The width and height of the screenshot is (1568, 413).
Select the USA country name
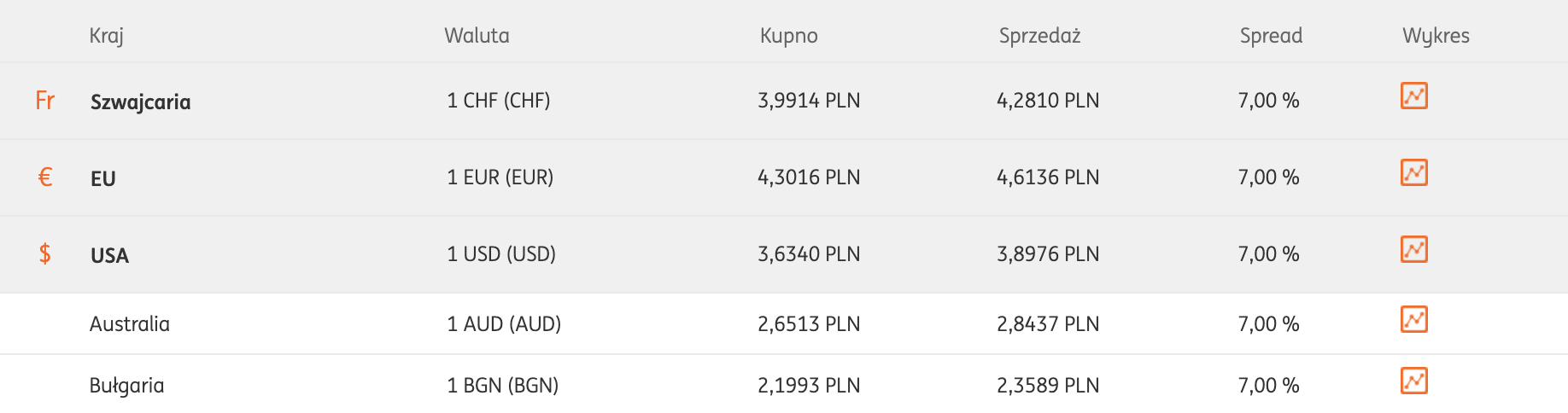109,256
